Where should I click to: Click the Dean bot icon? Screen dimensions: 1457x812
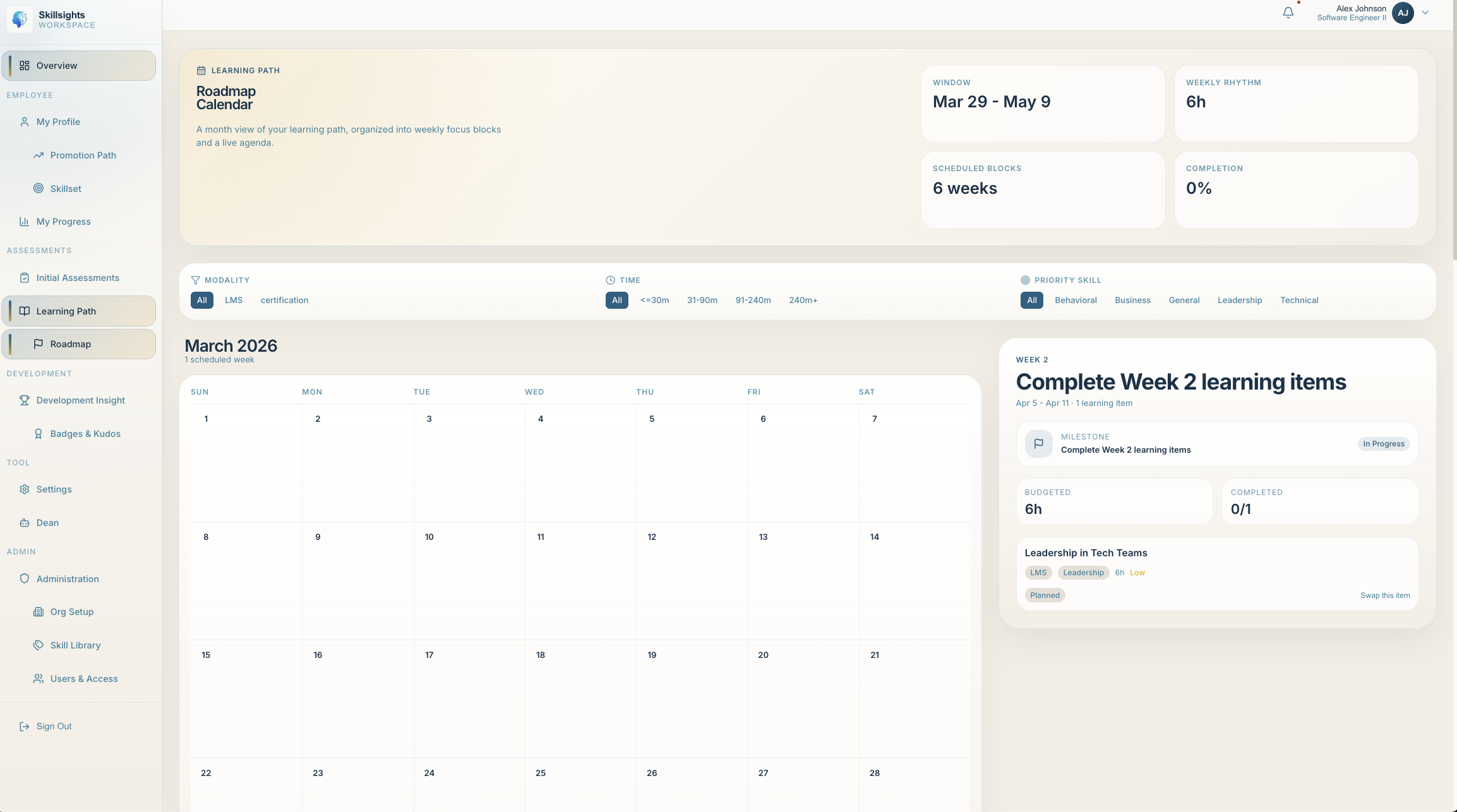(25, 523)
